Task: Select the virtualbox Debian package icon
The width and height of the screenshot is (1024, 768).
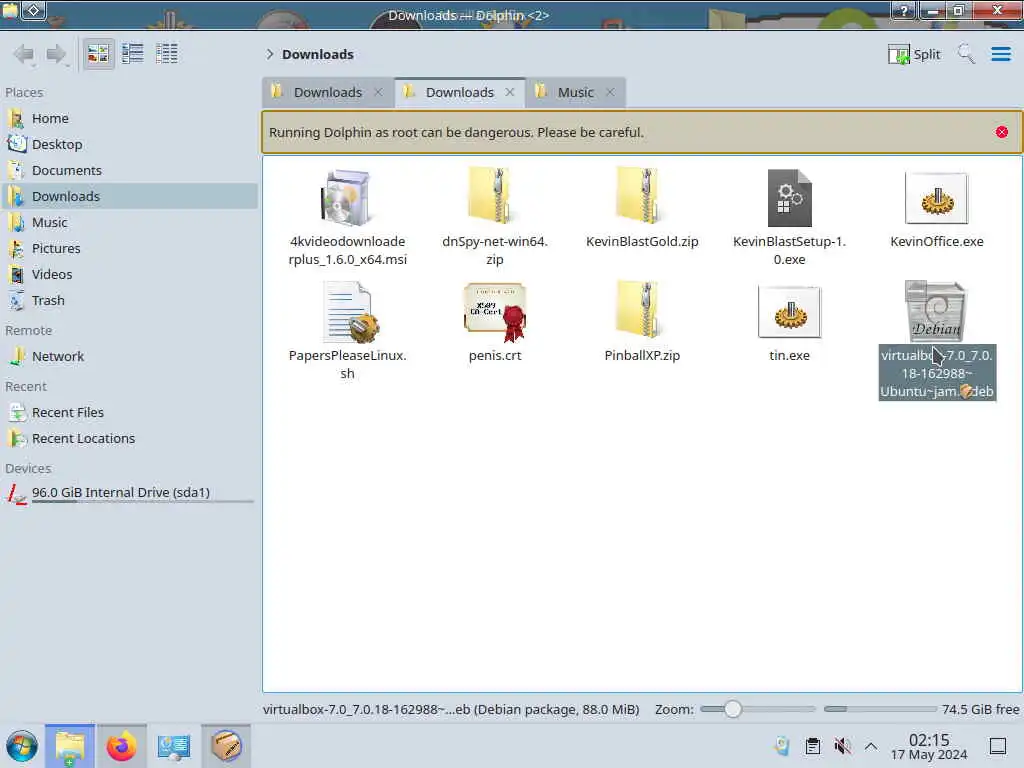Action: pos(936,312)
